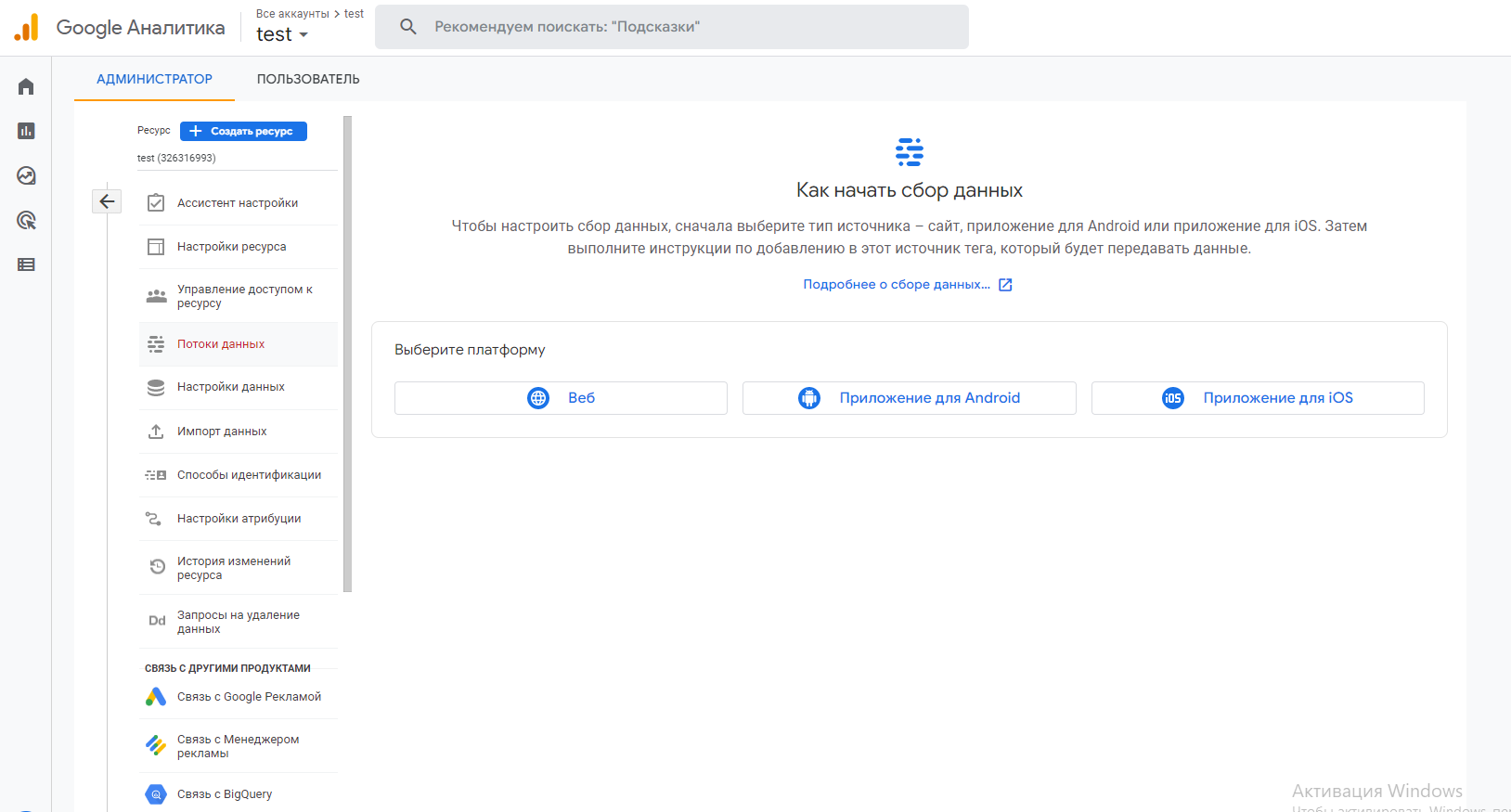The width and height of the screenshot is (1511, 812).
Task: Switch to ПОЛЬЗОВАТЕЛЬ tab
Action: point(308,79)
